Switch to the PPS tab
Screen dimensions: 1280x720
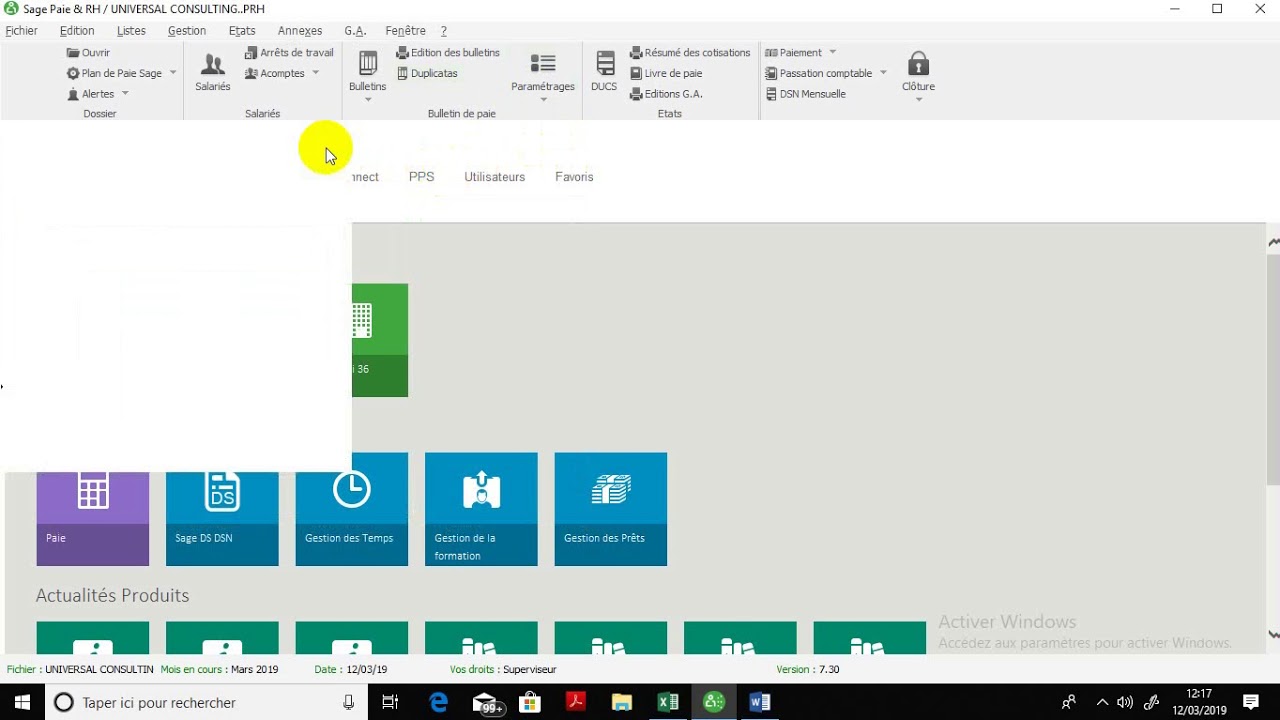[421, 177]
